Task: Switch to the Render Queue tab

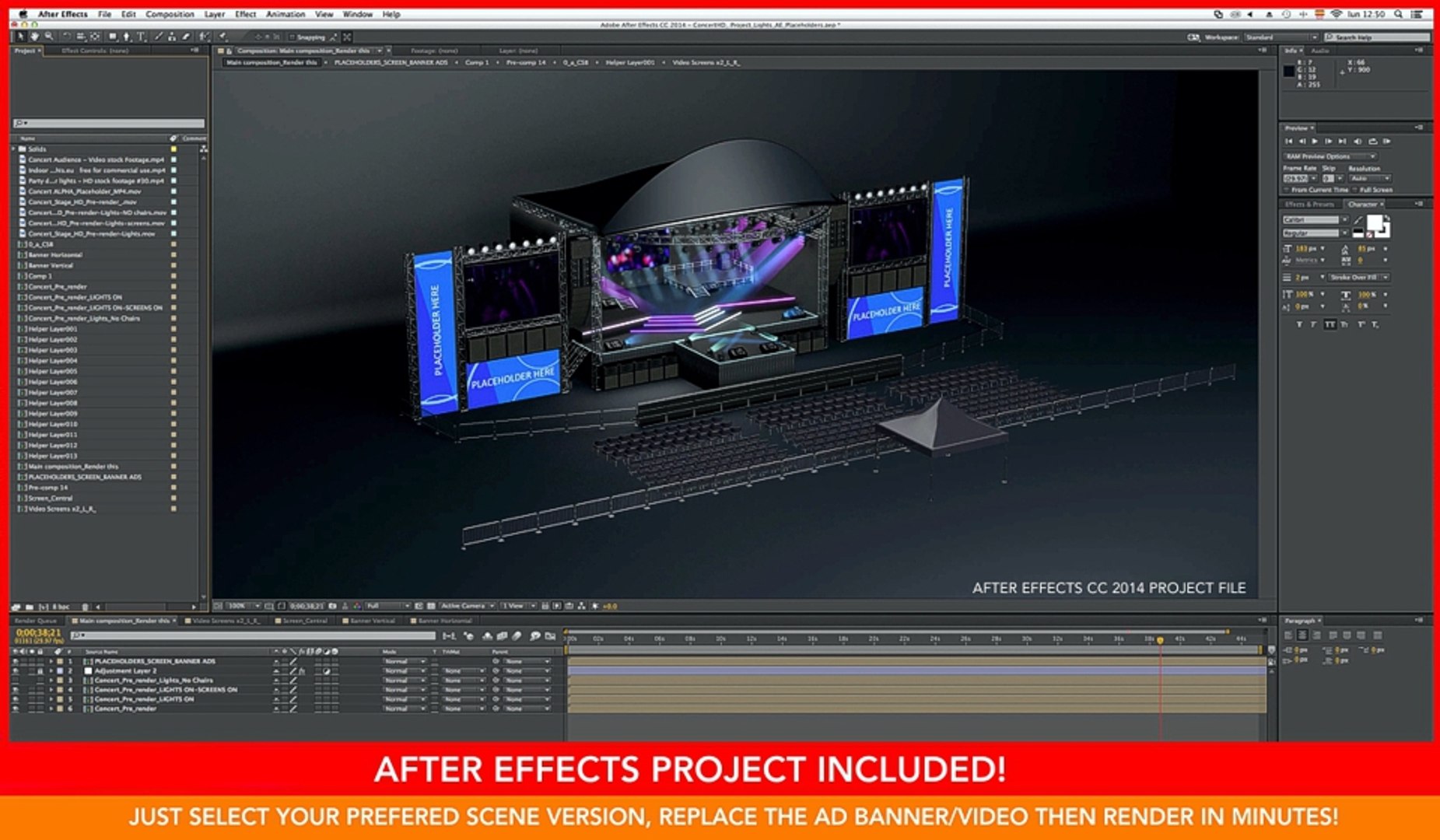Action: (x=36, y=621)
